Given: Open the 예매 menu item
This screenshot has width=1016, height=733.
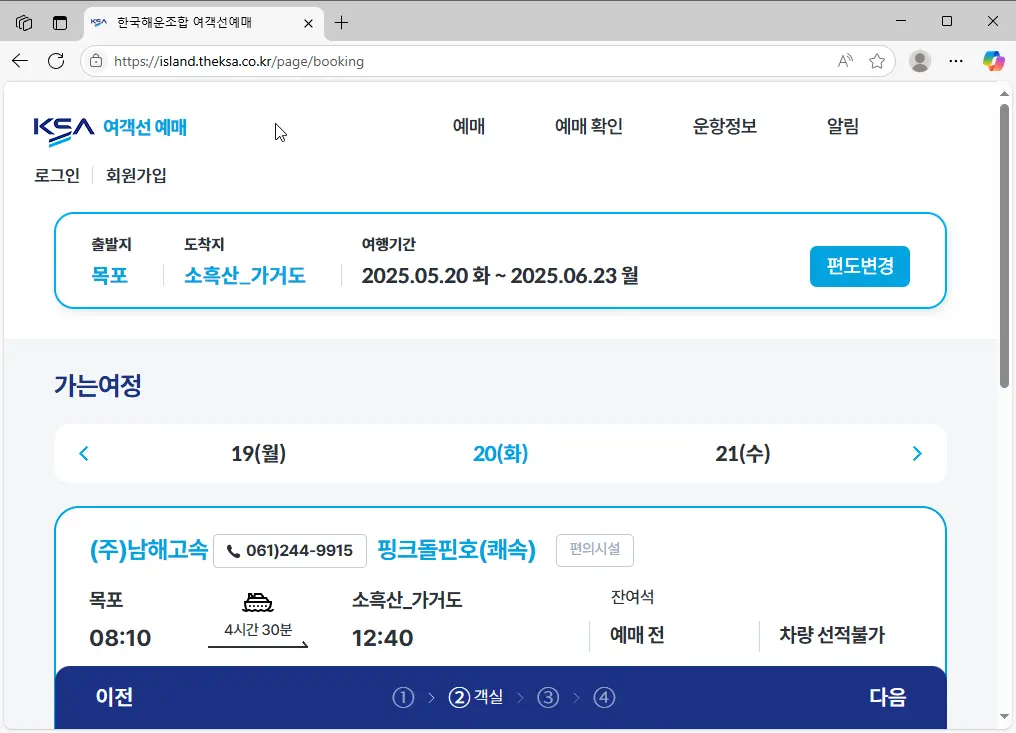Looking at the screenshot, I should pos(470,126).
